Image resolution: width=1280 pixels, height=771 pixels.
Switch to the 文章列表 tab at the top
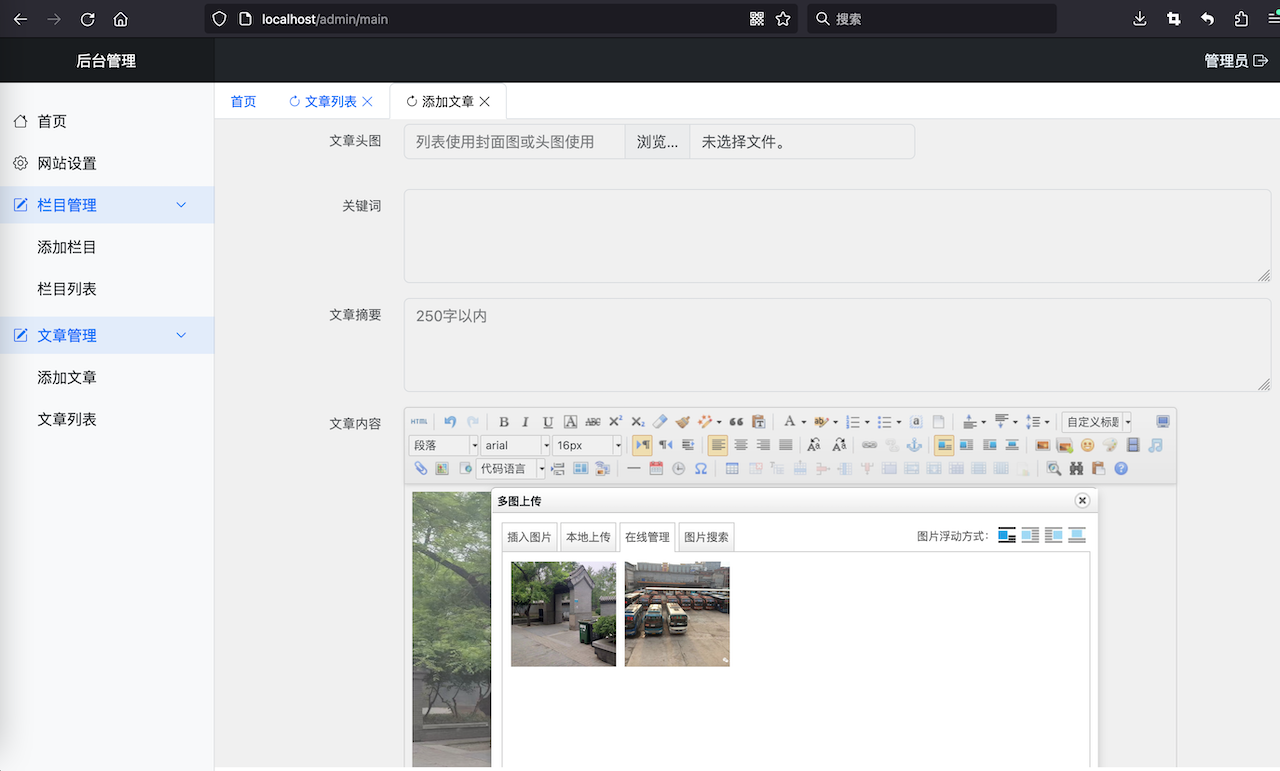click(x=330, y=100)
